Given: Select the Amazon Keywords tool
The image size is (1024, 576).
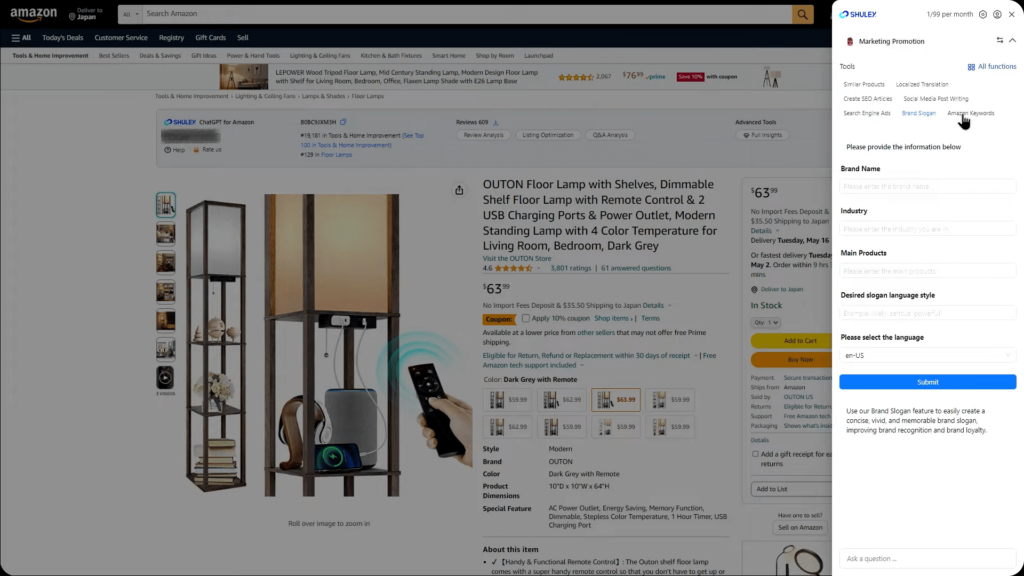Looking at the screenshot, I should 970,113.
